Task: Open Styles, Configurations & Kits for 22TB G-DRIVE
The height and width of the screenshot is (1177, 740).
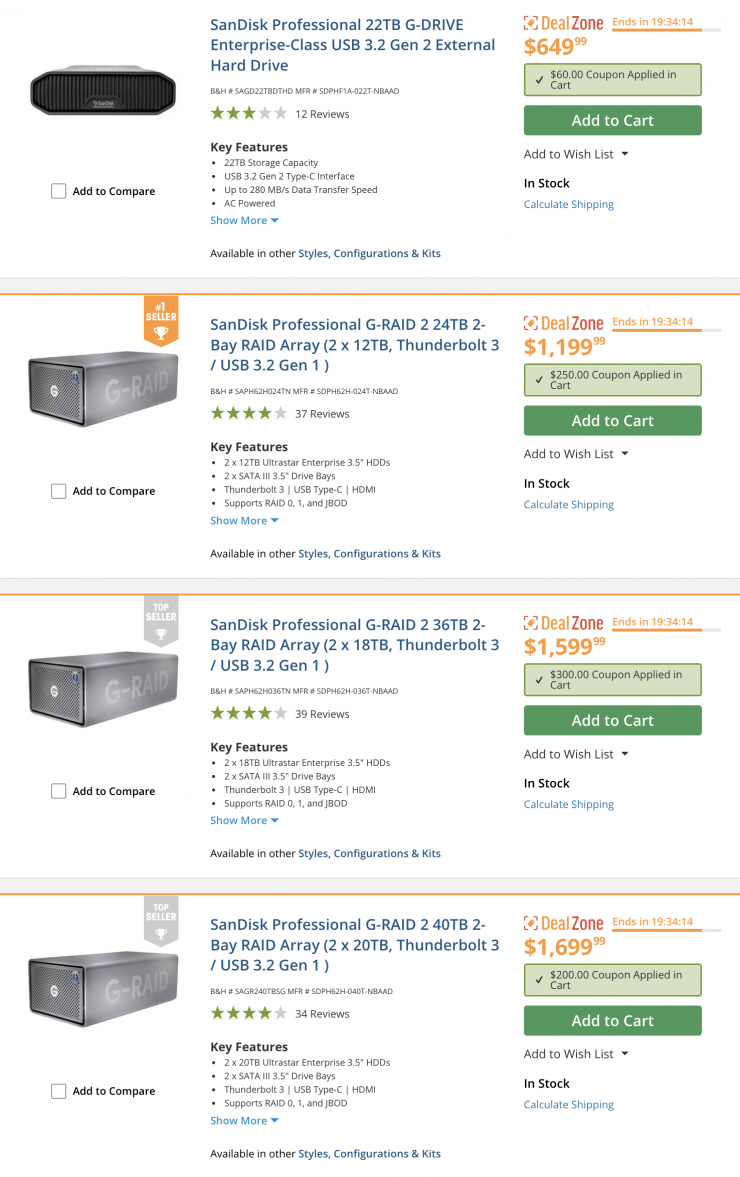Action: (x=369, y=253)
